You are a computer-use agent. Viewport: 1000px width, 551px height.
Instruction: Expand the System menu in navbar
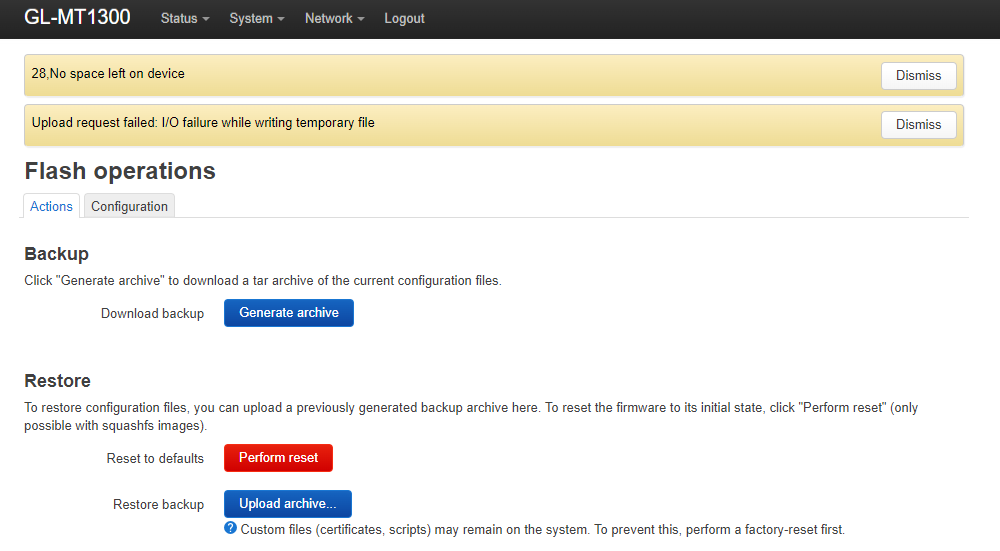point(256,19)
